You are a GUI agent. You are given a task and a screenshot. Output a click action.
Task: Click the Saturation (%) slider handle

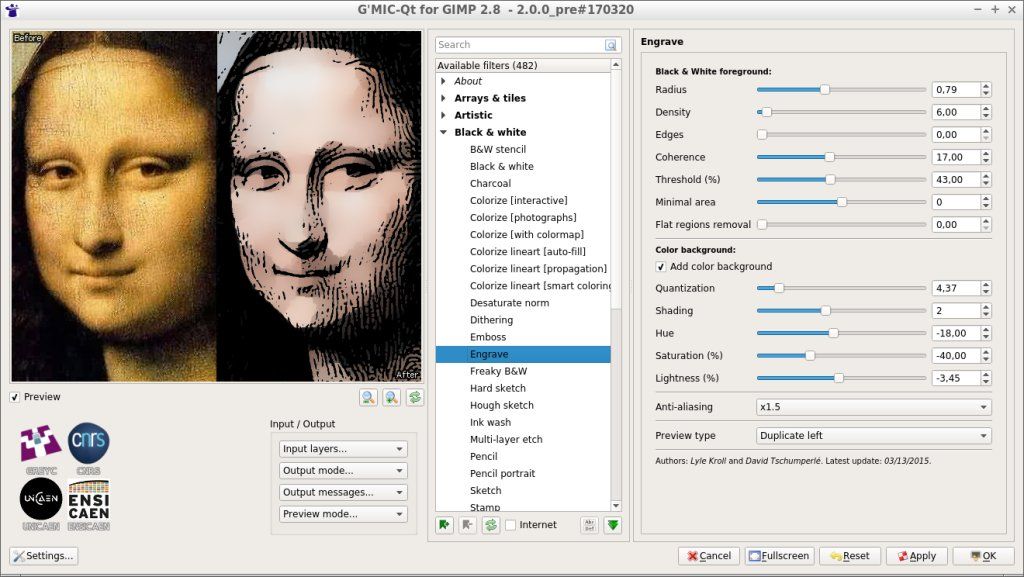810,356
